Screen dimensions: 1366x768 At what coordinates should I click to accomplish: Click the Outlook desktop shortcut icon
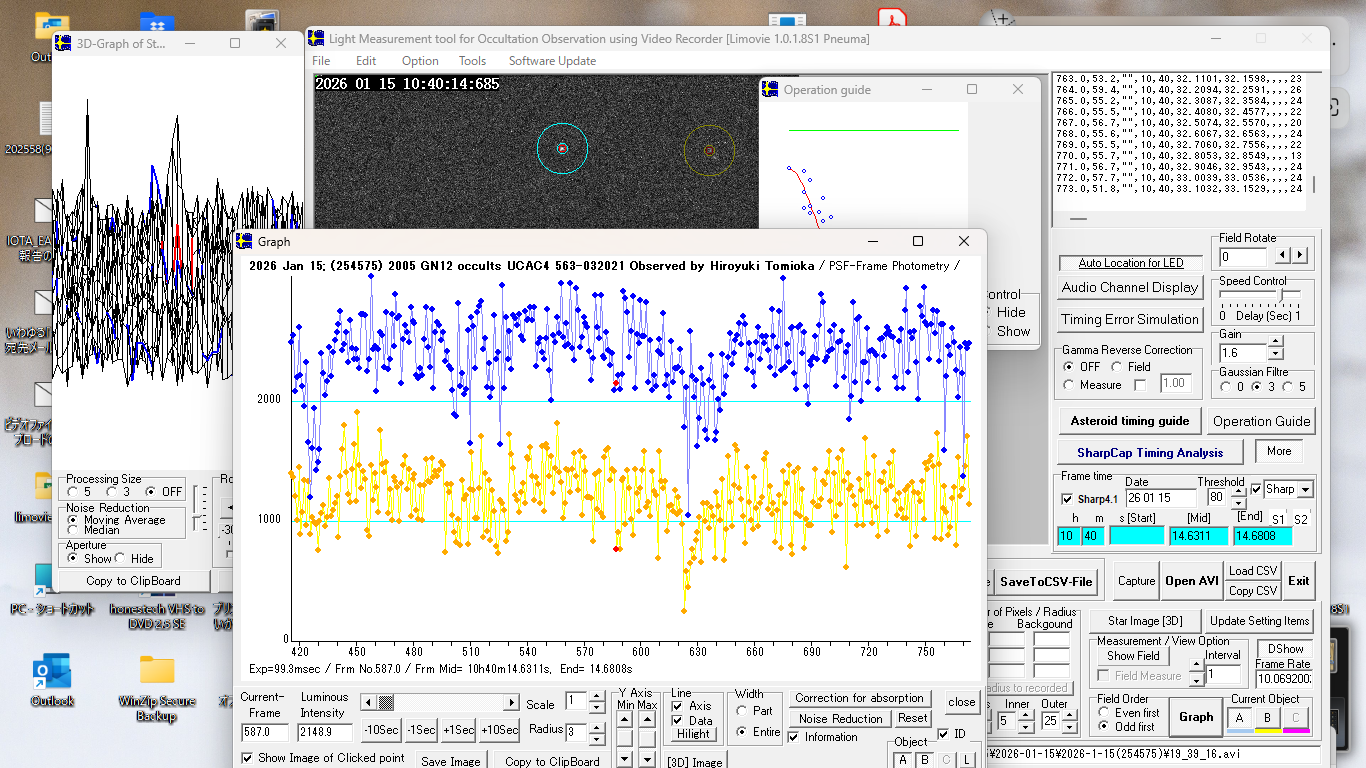(51, 672)
